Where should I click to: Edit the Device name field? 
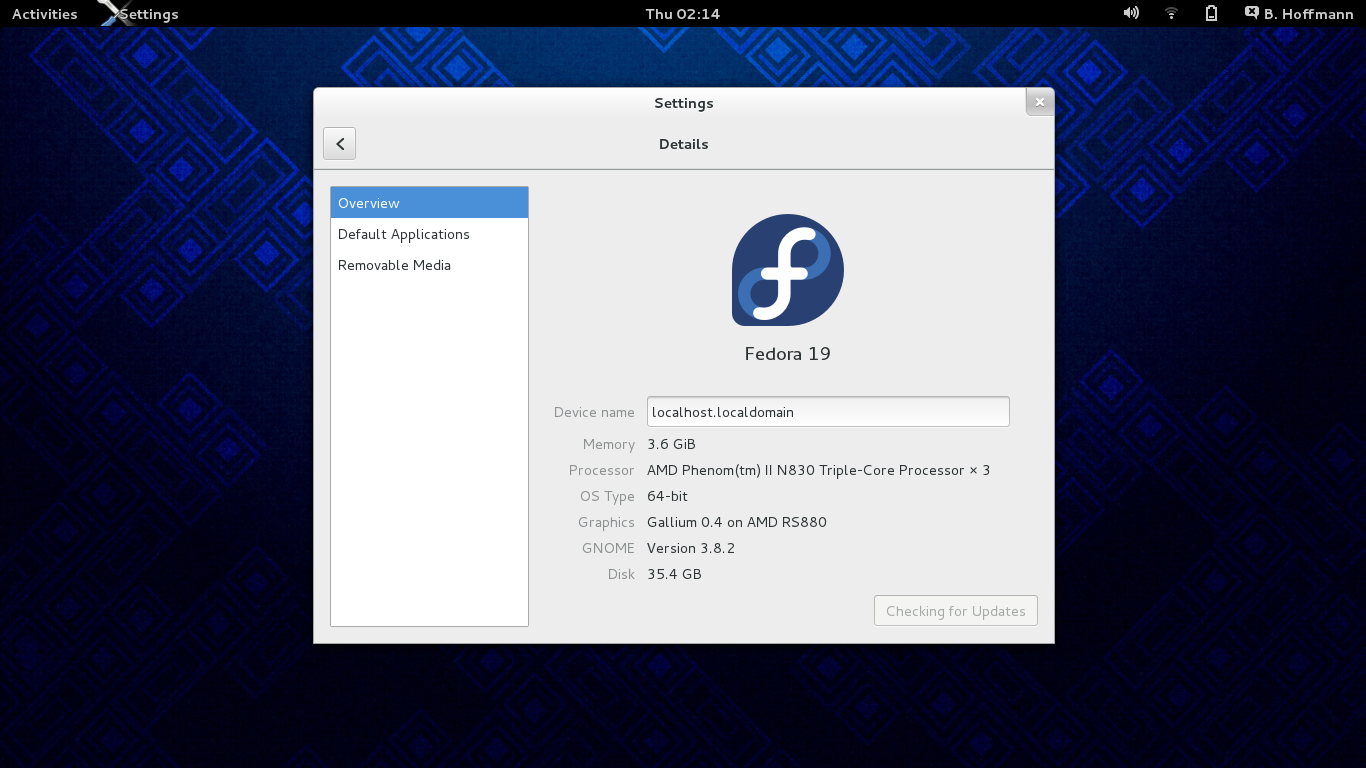(828, 412)
